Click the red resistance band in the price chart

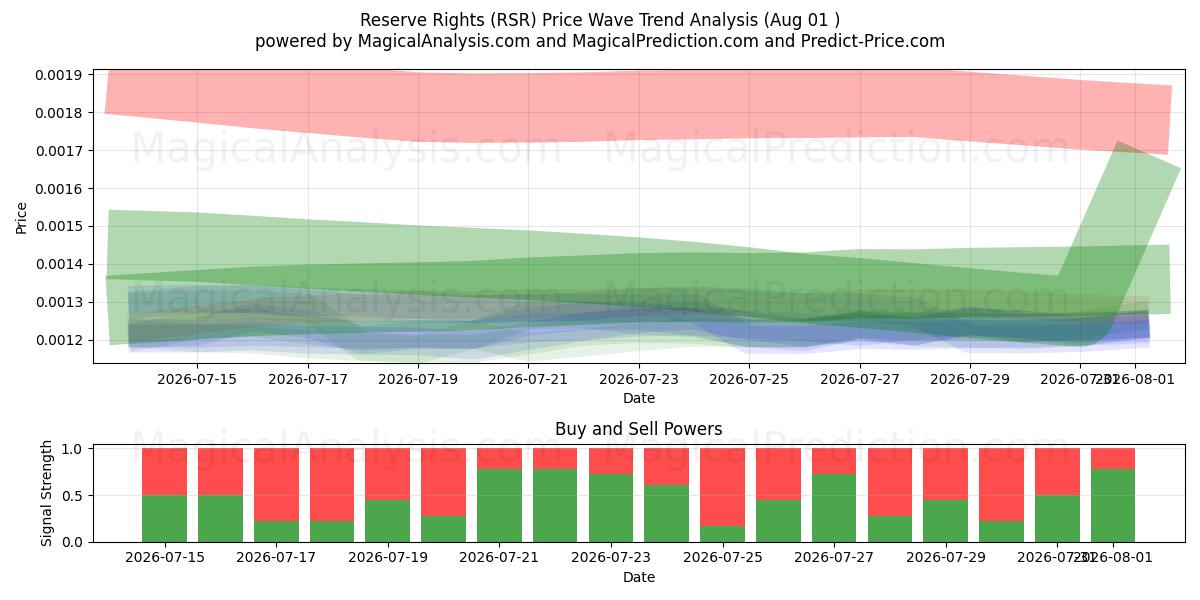click(640, 105)
